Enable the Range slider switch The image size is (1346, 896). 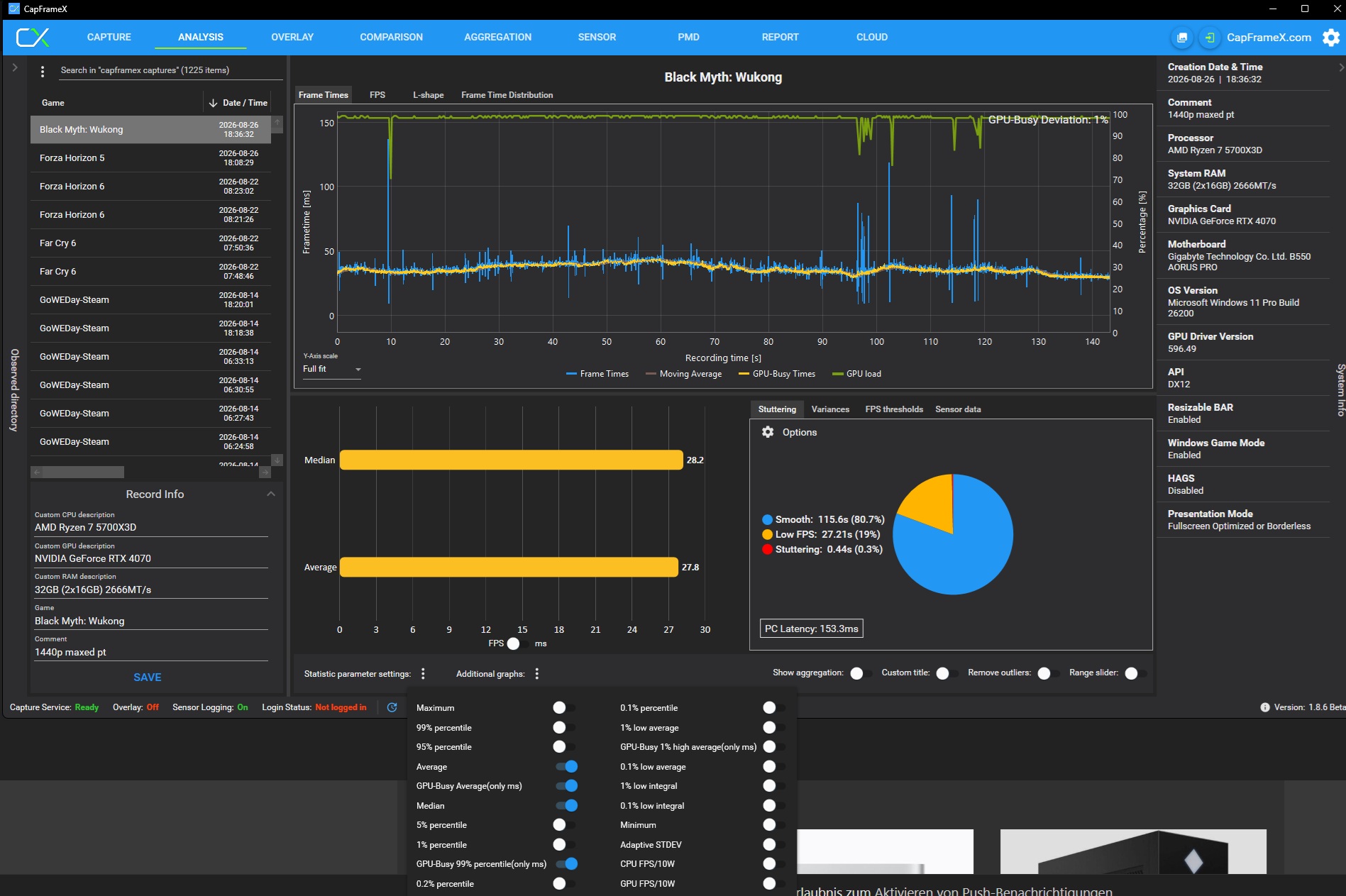click(1135, 673)
